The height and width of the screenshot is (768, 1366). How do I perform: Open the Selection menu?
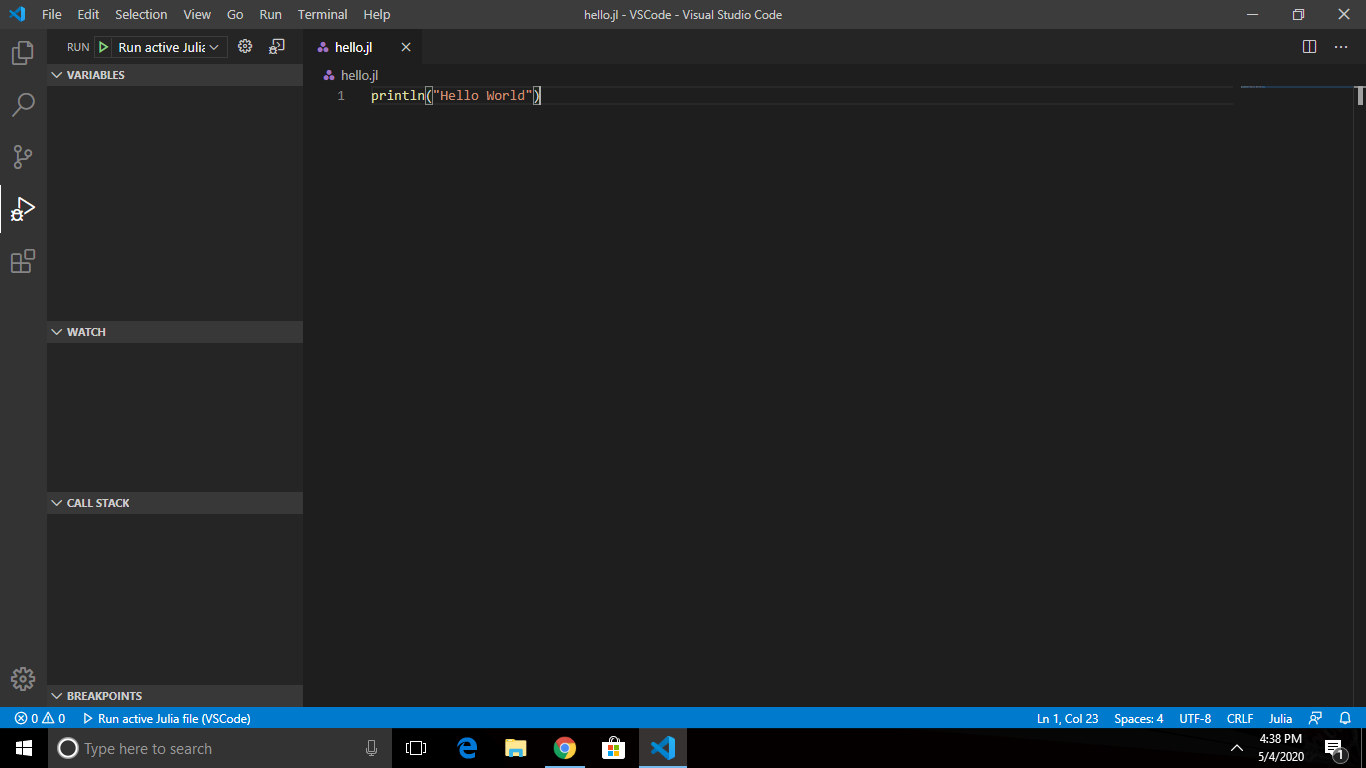[x=141, y=15]
